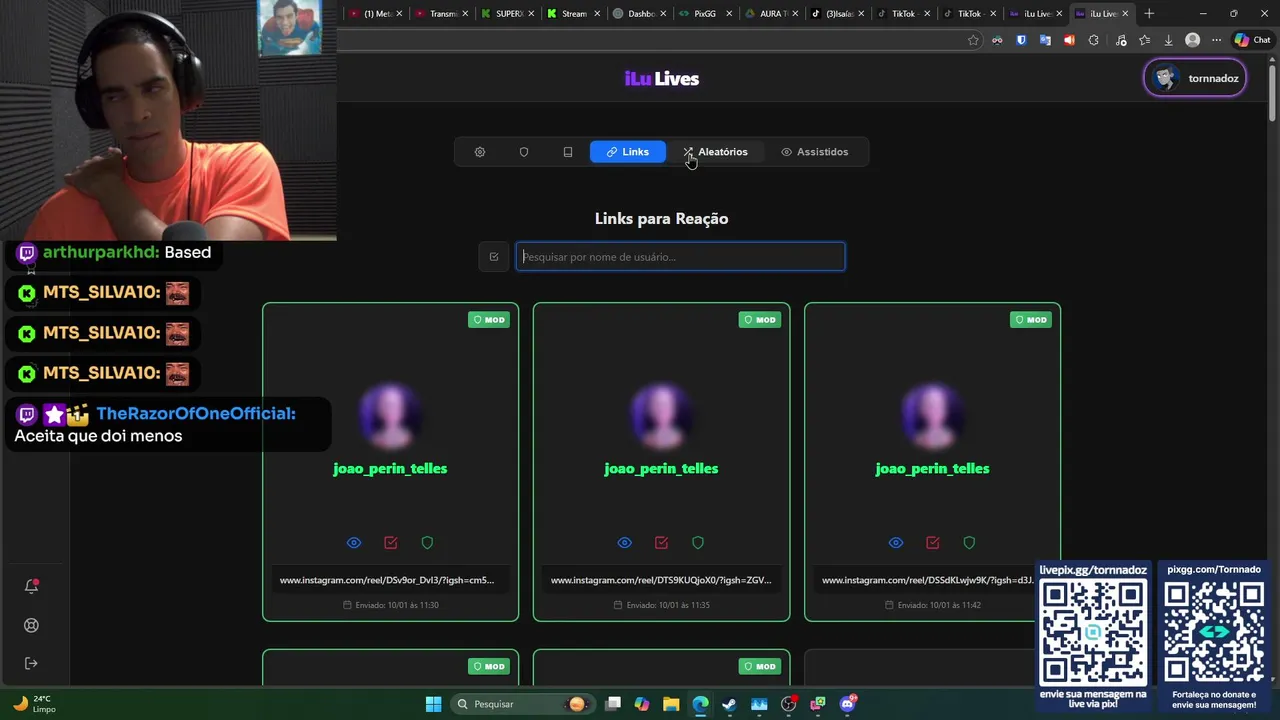Open a new browser tab with the plus button

tap(1149, 14)
